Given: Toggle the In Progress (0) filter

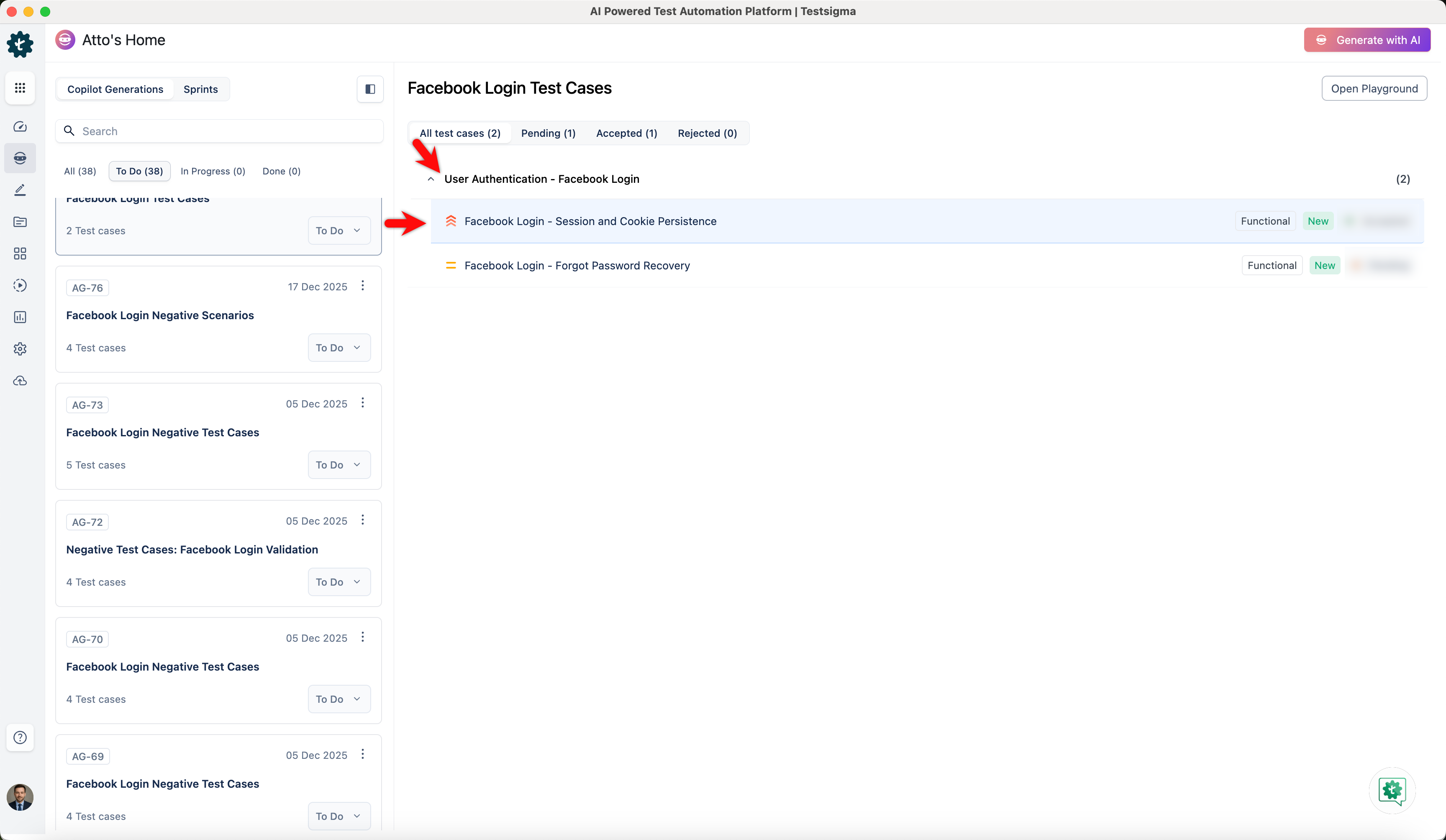Looking at the screenshot, I should (213, 171).
